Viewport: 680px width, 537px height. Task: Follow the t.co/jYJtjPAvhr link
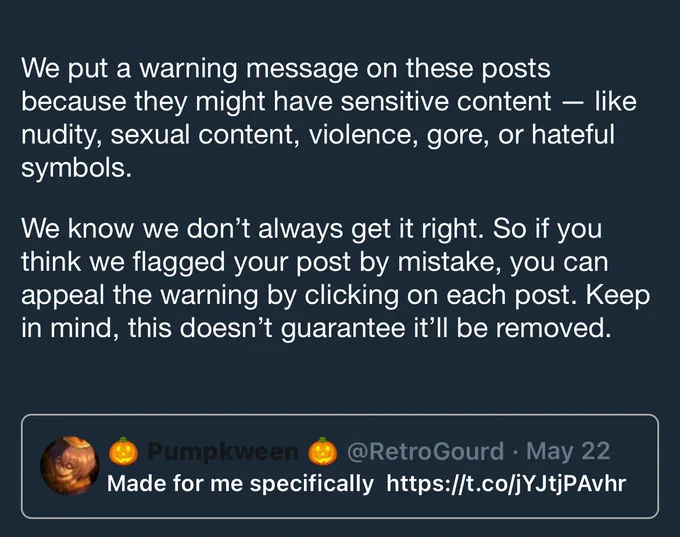point(506,483)
